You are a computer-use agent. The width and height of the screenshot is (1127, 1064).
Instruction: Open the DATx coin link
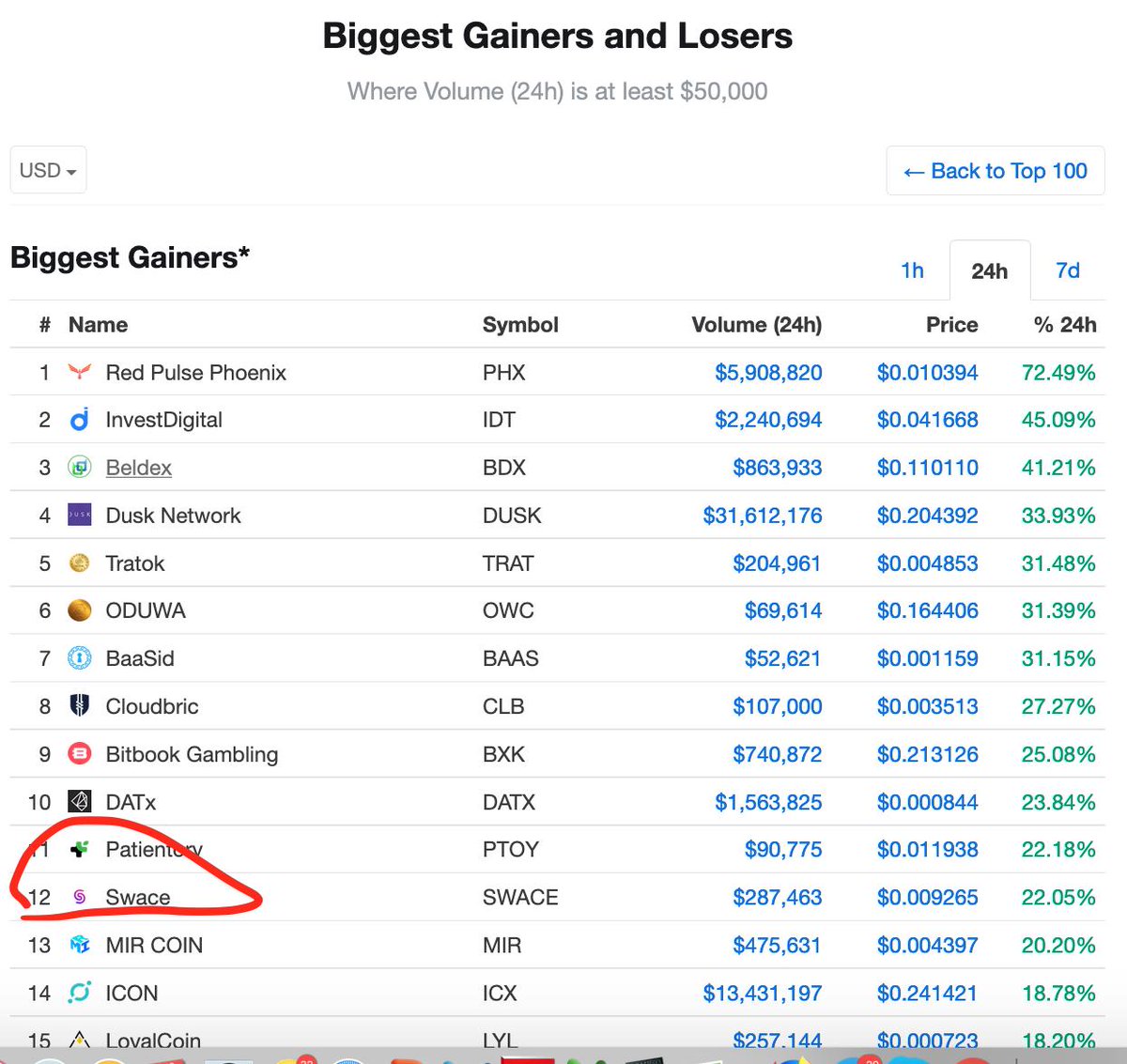point(131,802)
